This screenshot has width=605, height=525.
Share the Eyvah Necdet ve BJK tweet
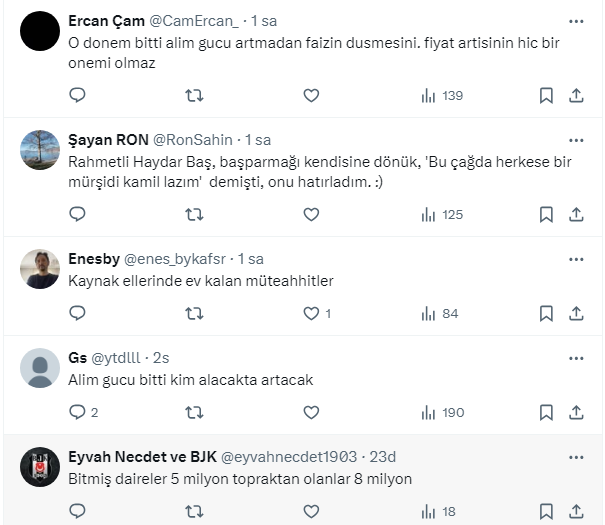[x=576, y=511]
